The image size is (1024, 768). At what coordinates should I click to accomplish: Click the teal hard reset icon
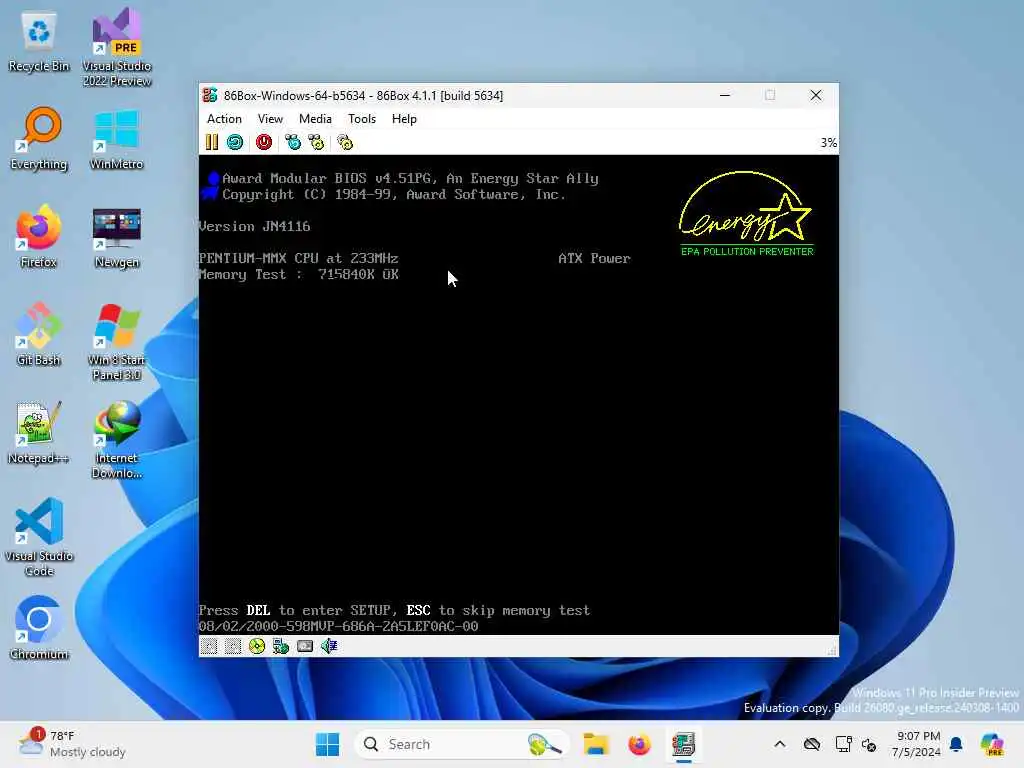pos(235,142)
